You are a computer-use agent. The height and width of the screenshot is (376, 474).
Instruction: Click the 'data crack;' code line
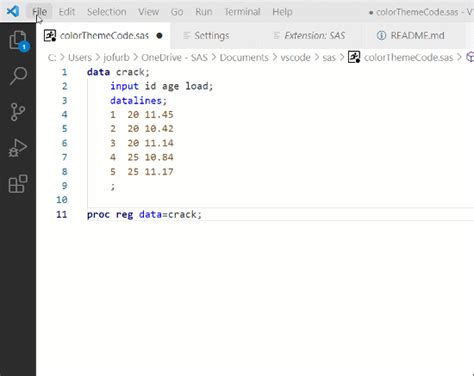[118, 72]
